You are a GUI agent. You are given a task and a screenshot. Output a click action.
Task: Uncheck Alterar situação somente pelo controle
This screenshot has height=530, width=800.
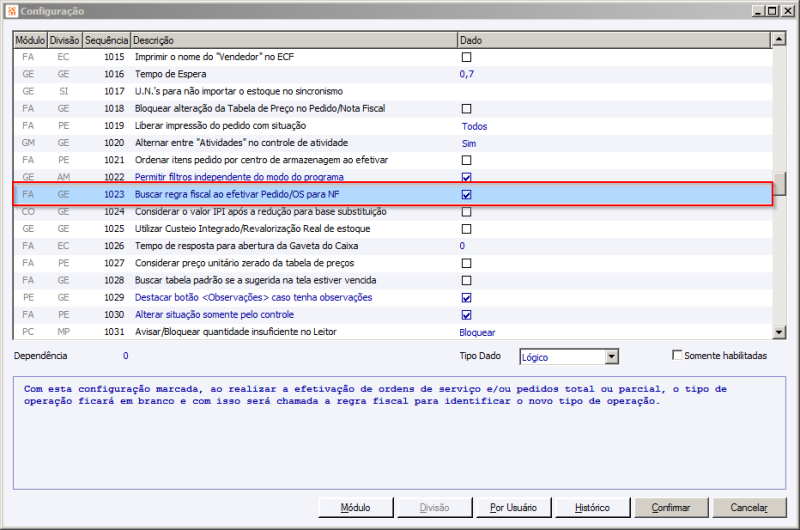pyautogui.click(x=466, y=315)
